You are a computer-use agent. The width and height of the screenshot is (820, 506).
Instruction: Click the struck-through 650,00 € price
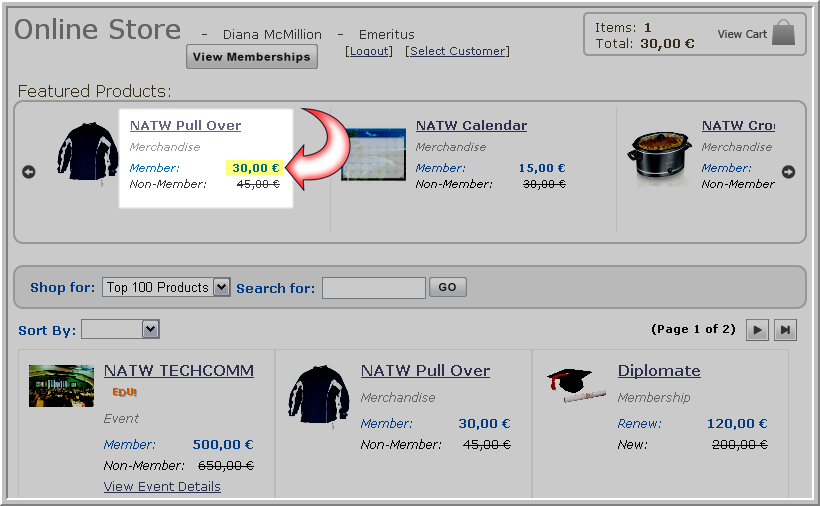[x=226, y=465]
